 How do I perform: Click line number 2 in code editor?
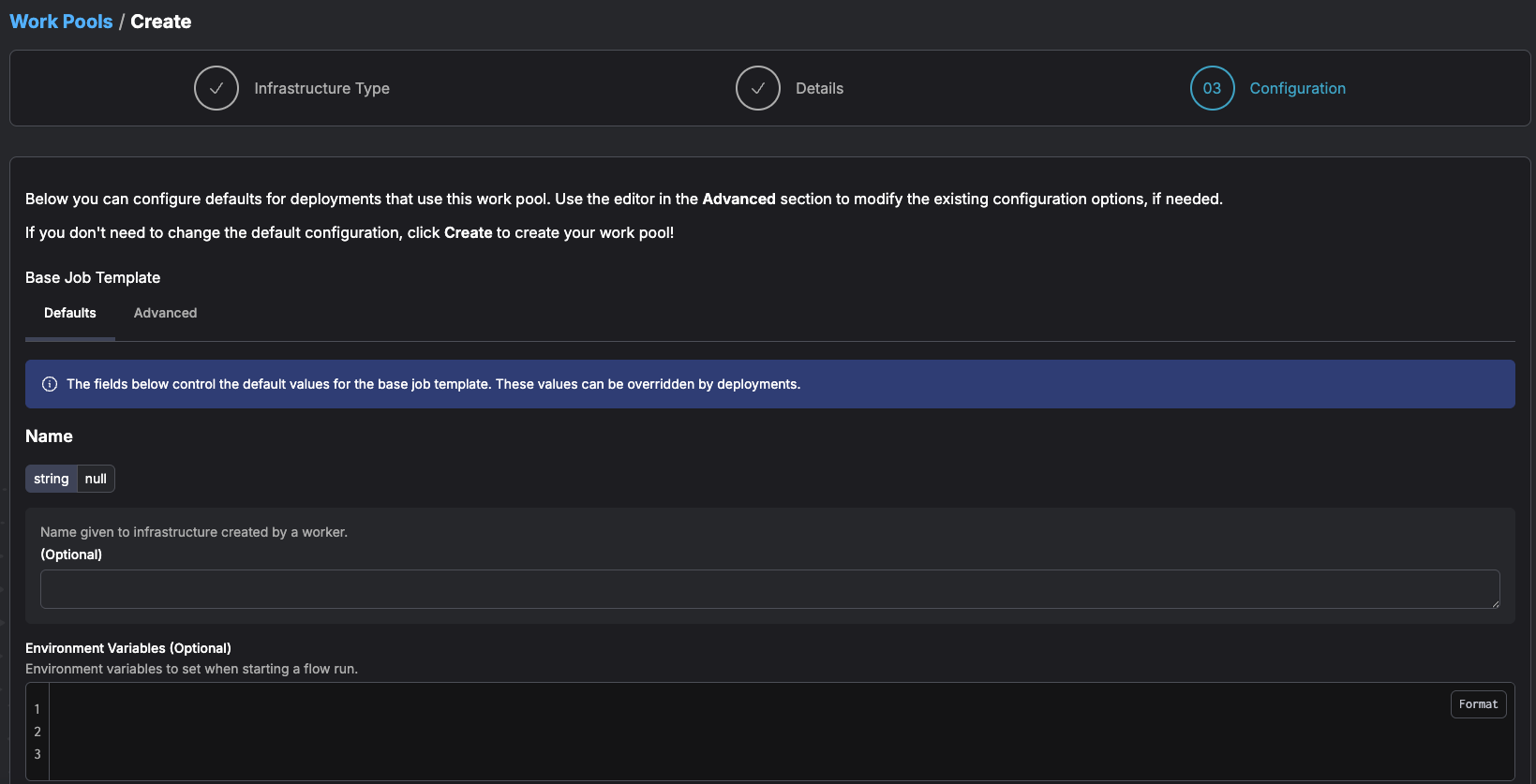point(37,732)
